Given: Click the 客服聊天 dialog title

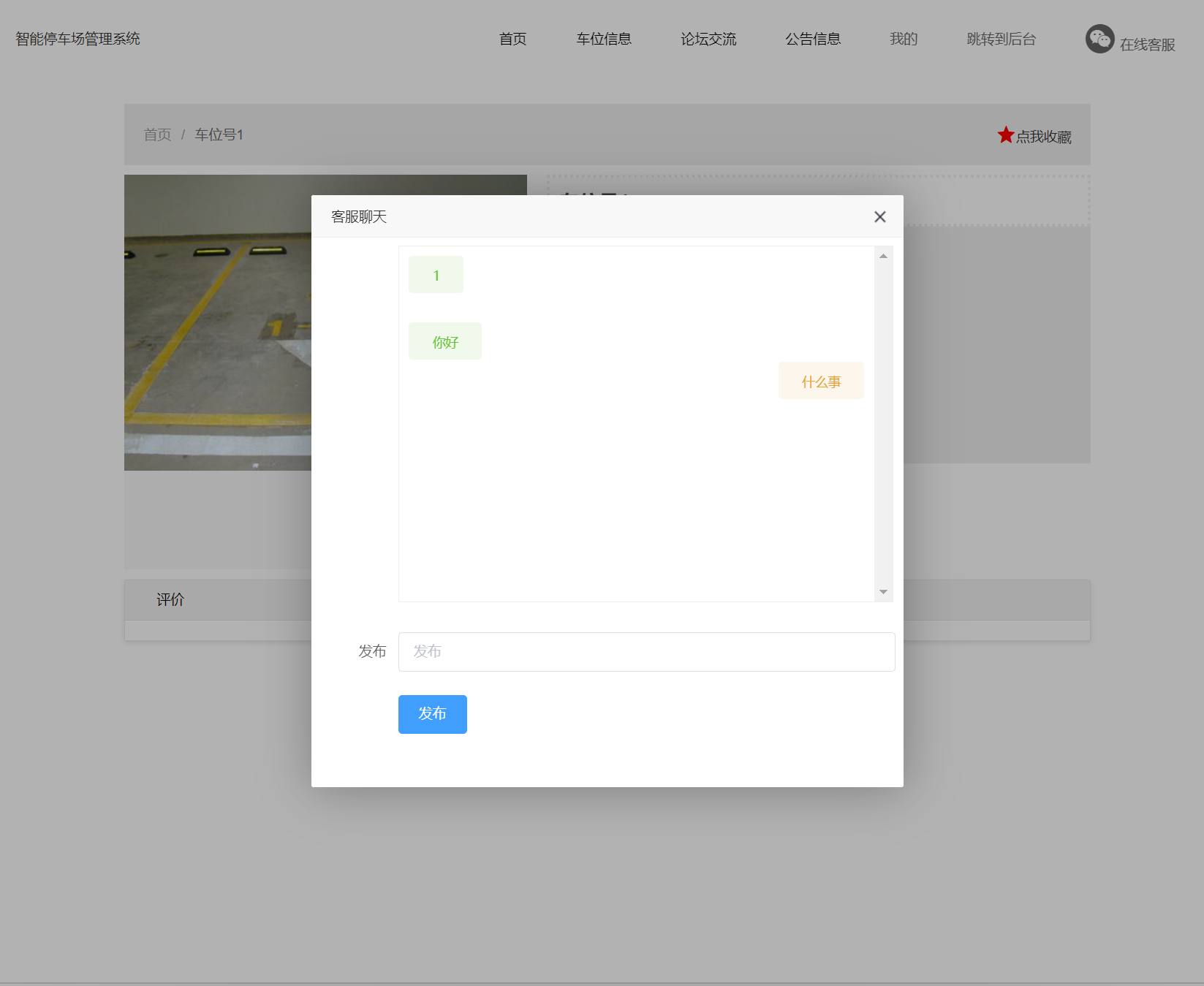Looking at the screenshot, I should [359, 217].
